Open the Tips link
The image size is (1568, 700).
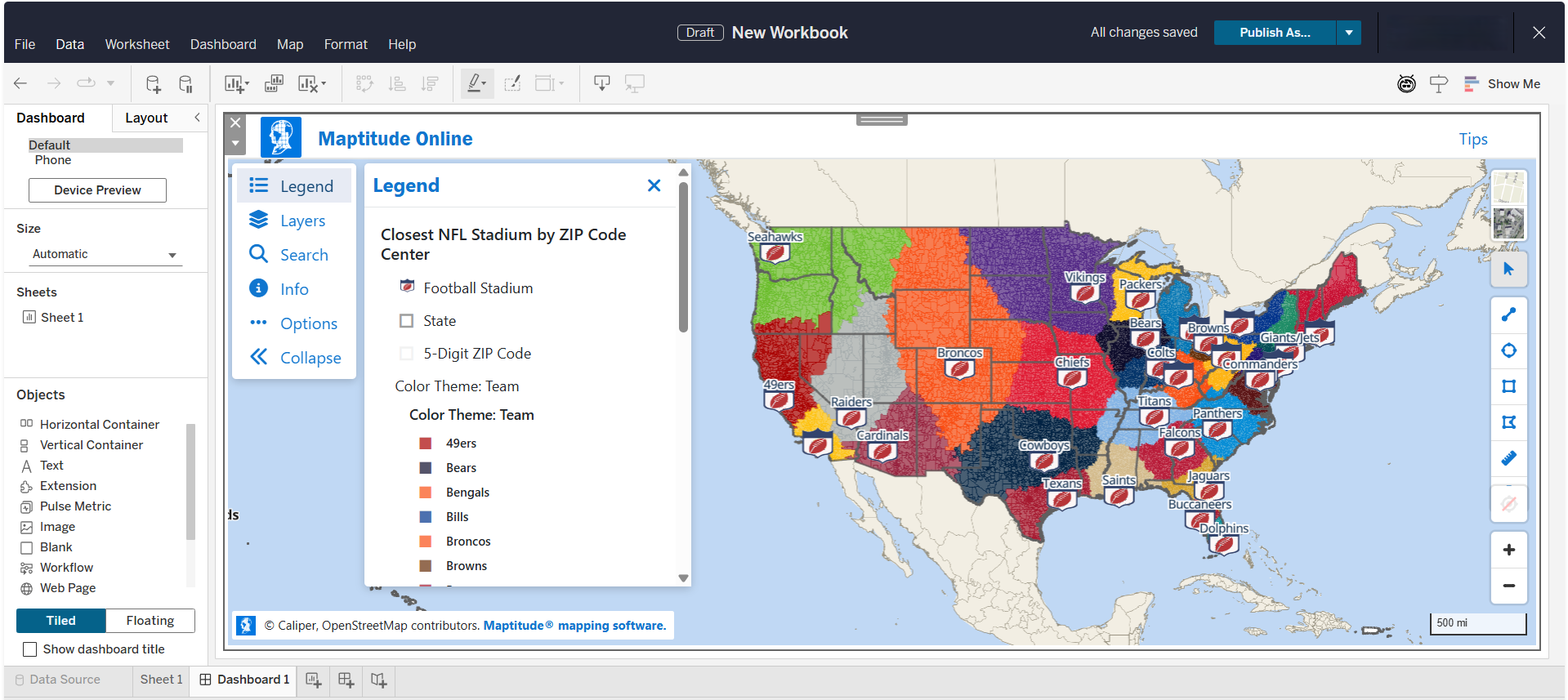1472,139
